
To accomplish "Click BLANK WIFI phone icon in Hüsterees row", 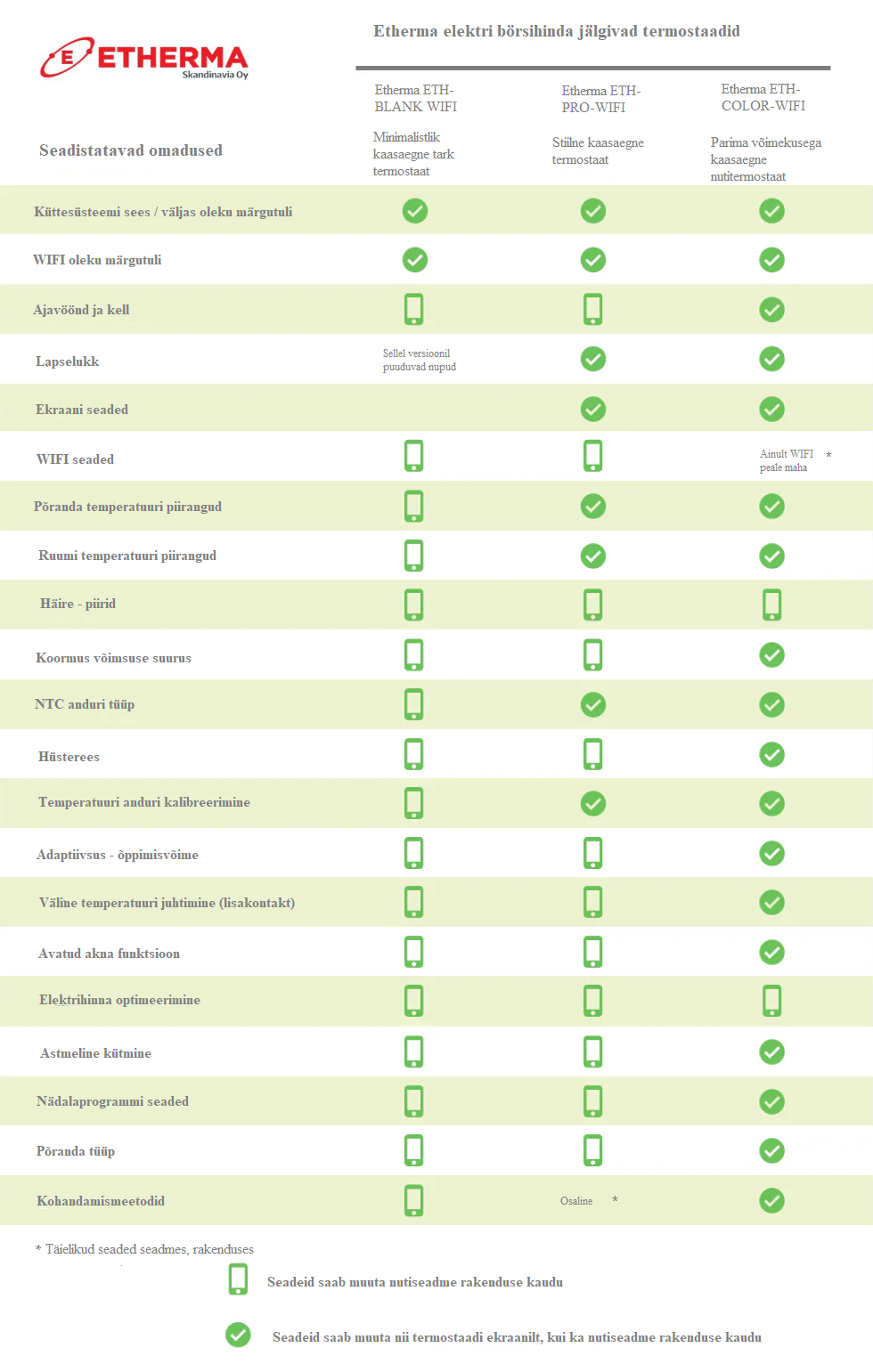I will [414, 754].
